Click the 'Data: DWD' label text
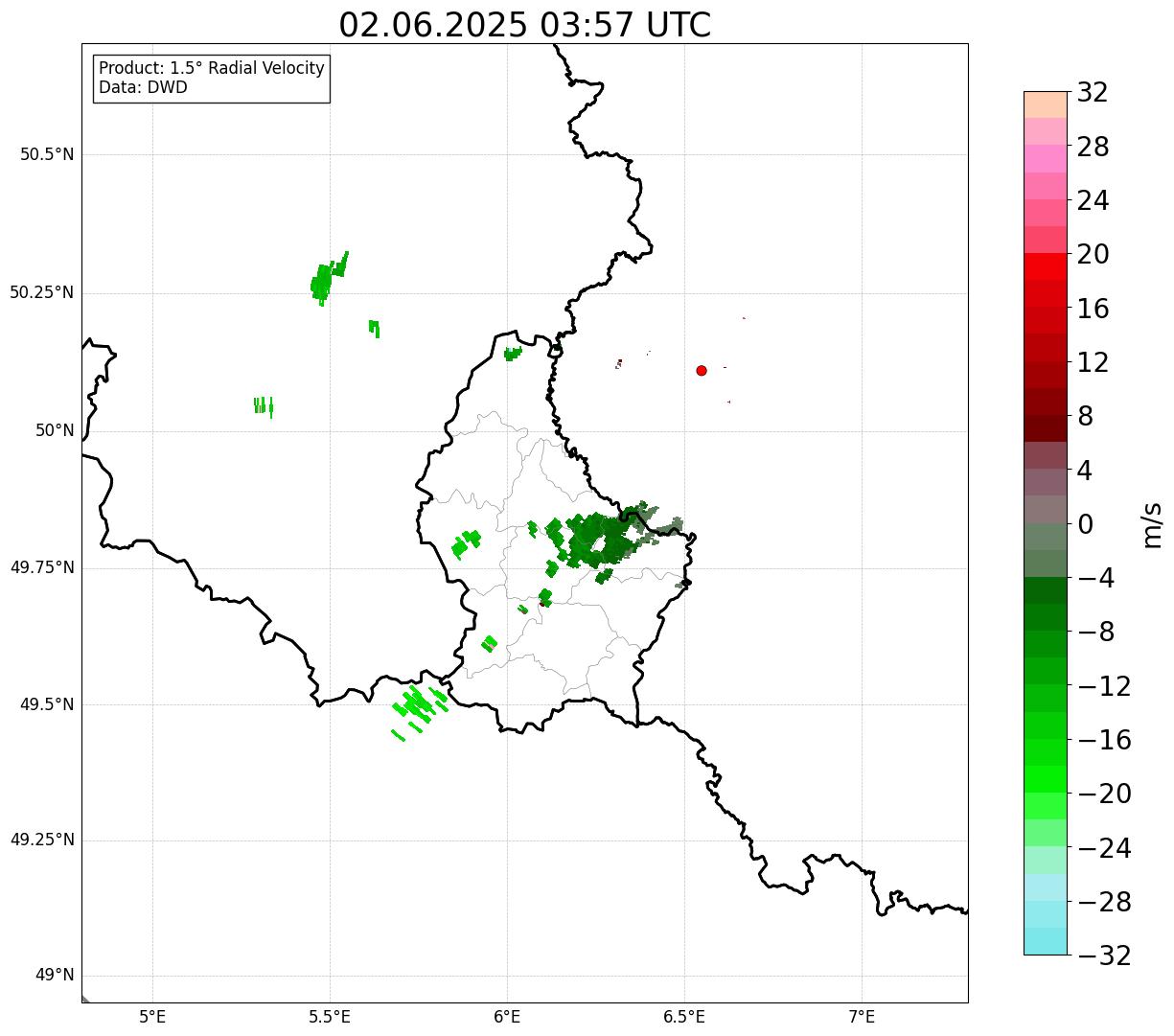Screen dimensions: 1174x1036 143,87
